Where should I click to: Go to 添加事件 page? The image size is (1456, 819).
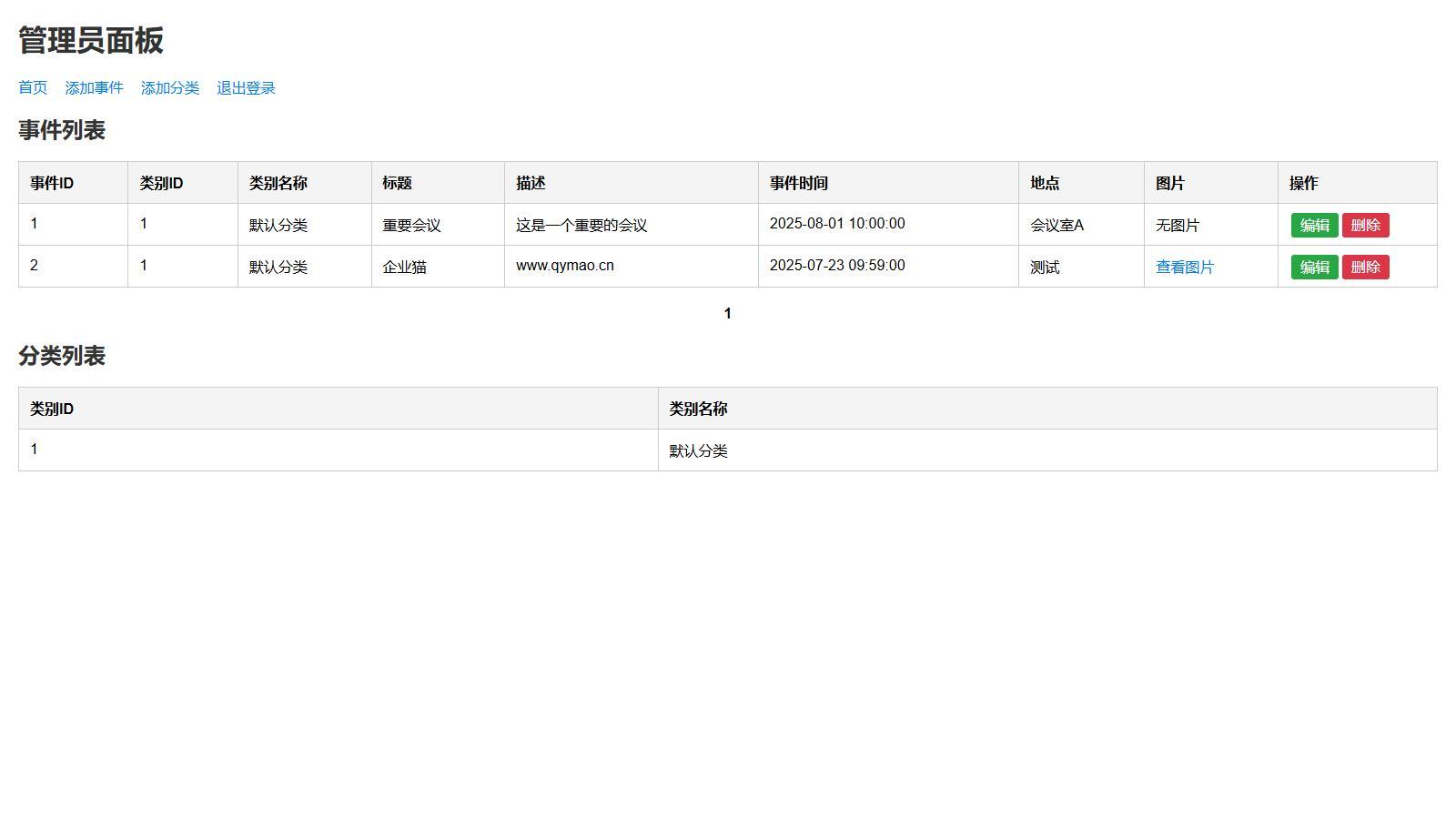coord(94,88)
